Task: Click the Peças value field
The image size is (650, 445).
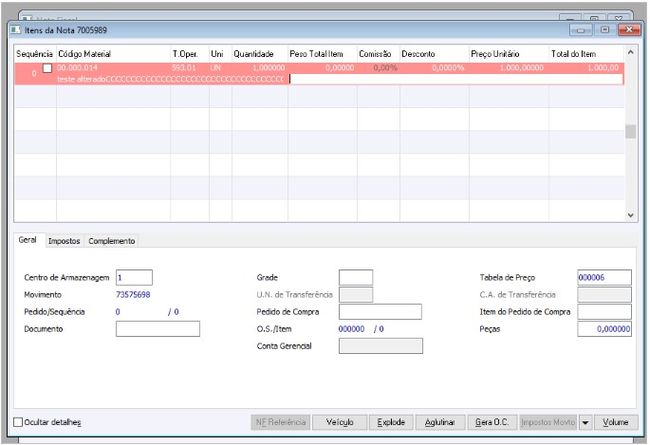Action: tap(604, 329)
